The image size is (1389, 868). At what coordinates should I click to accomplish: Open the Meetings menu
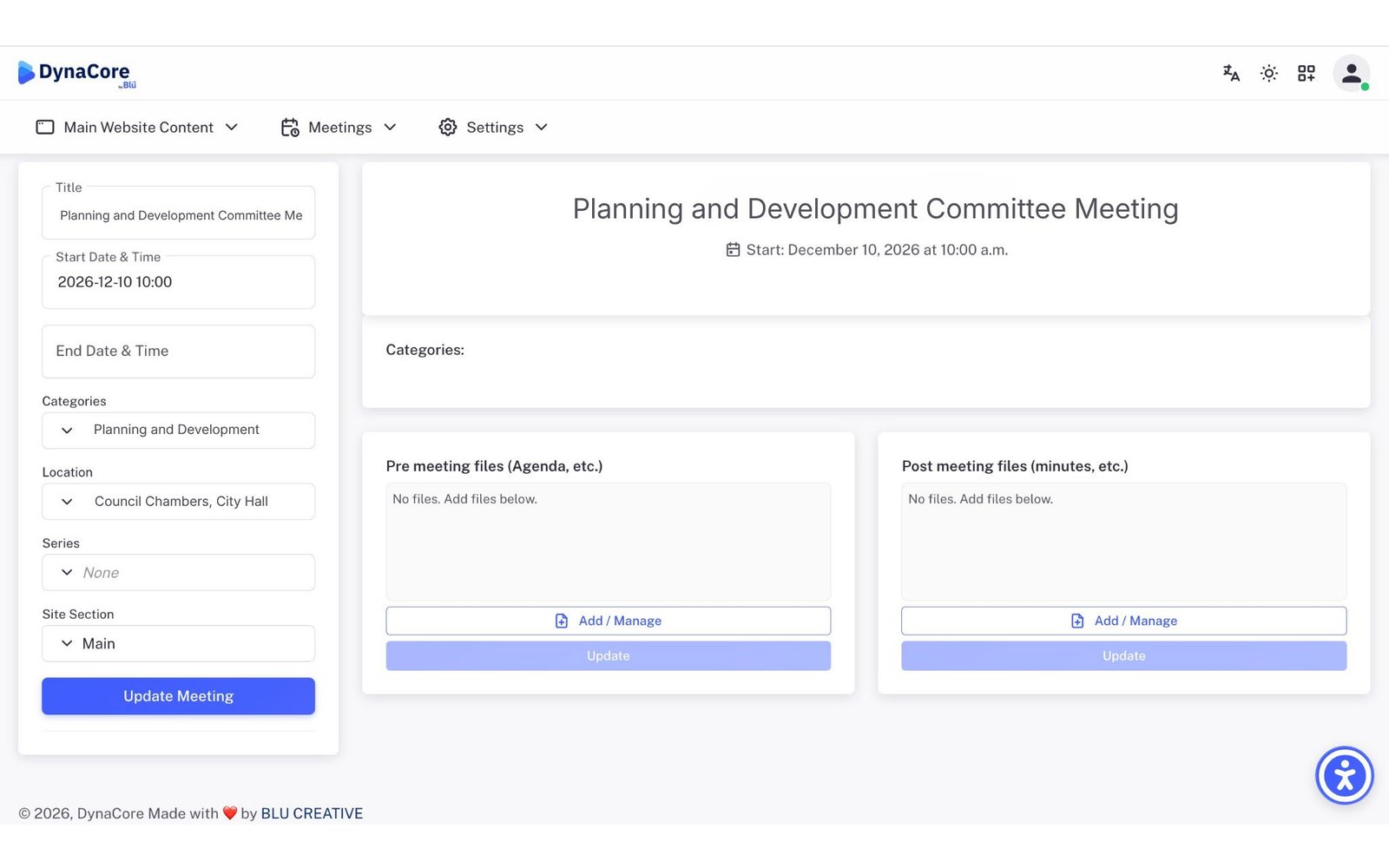[339, 128]
